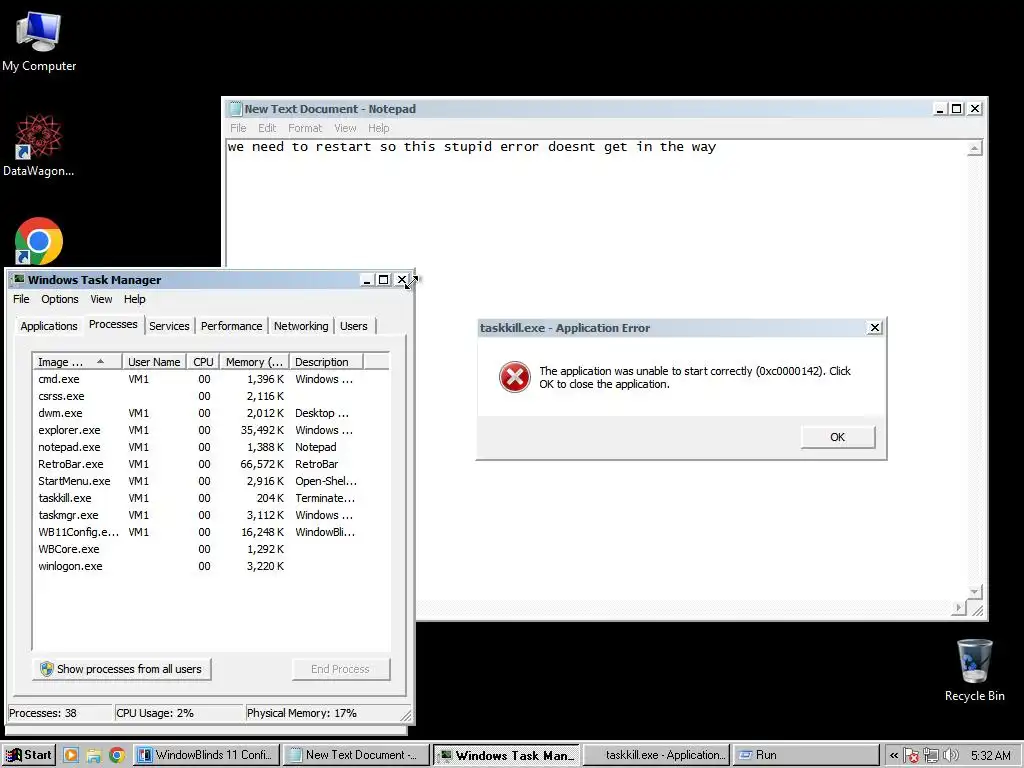Screen dimensions: 1024x768
Task: Click Show processes from all users
Action: coord(121,669)
